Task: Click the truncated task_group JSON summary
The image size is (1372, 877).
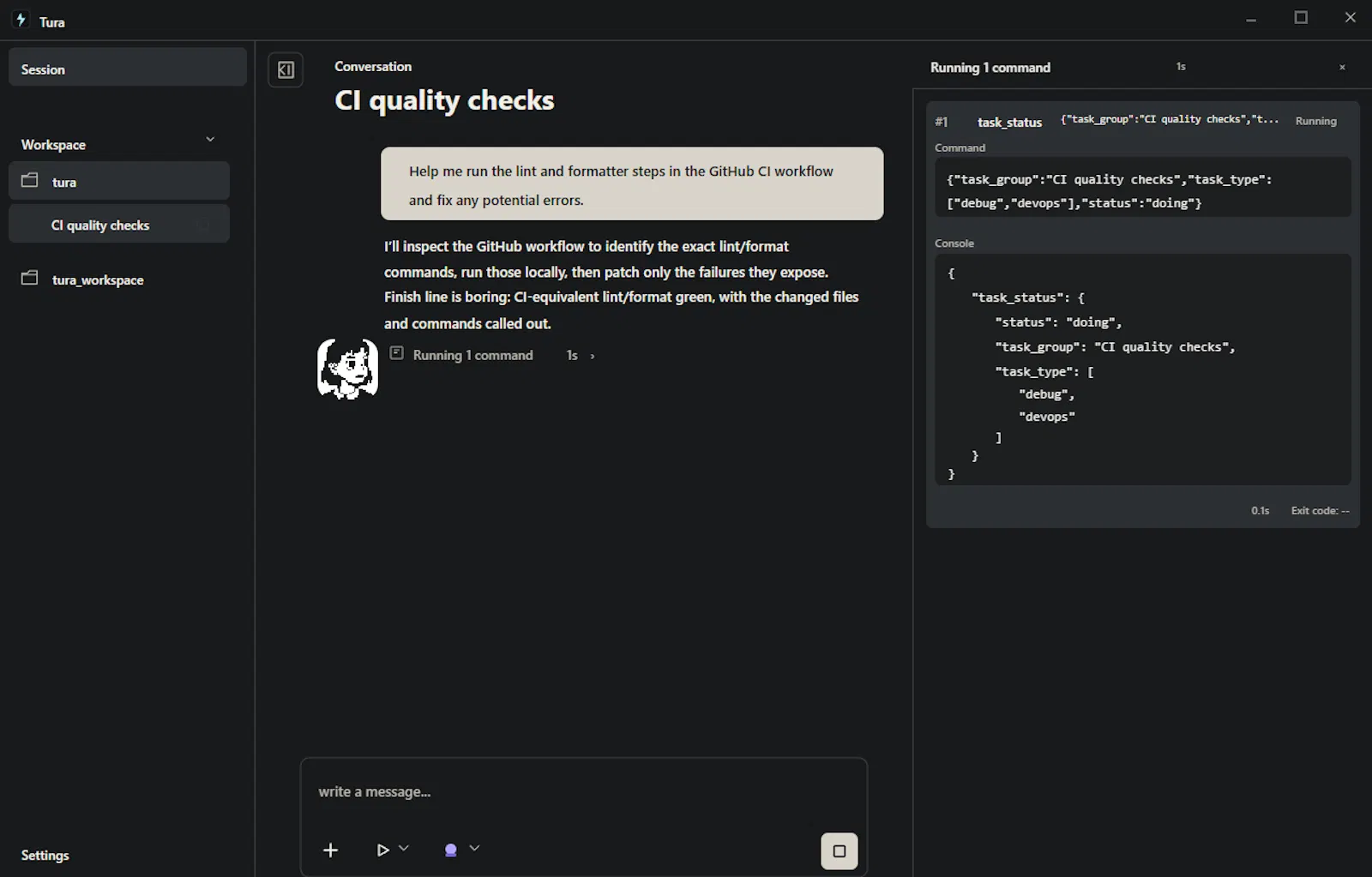Action: point(1170,119)
